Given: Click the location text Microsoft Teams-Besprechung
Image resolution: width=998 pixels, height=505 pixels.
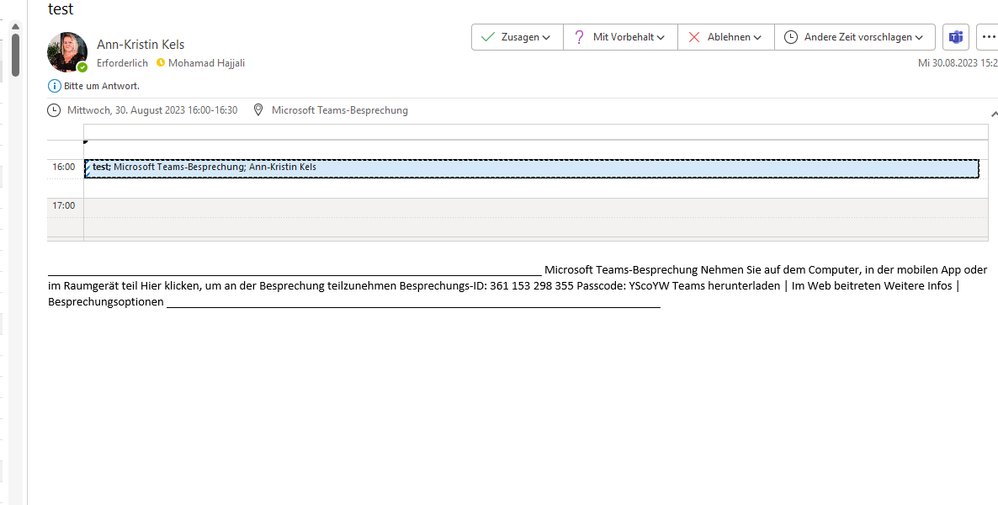Looking at the screenshot, I should [x=340, y=110].
